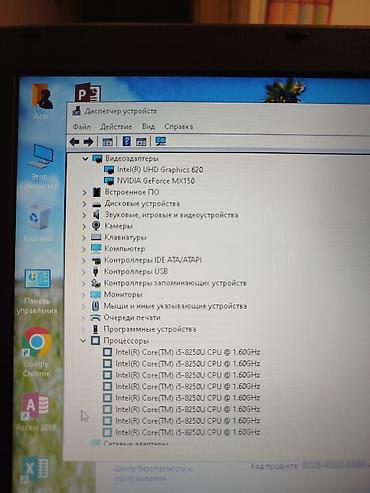Click the monitor scan-hardware toolbar icon
The width and height of the screenshot is (370, 493).
tap(161, 141)
